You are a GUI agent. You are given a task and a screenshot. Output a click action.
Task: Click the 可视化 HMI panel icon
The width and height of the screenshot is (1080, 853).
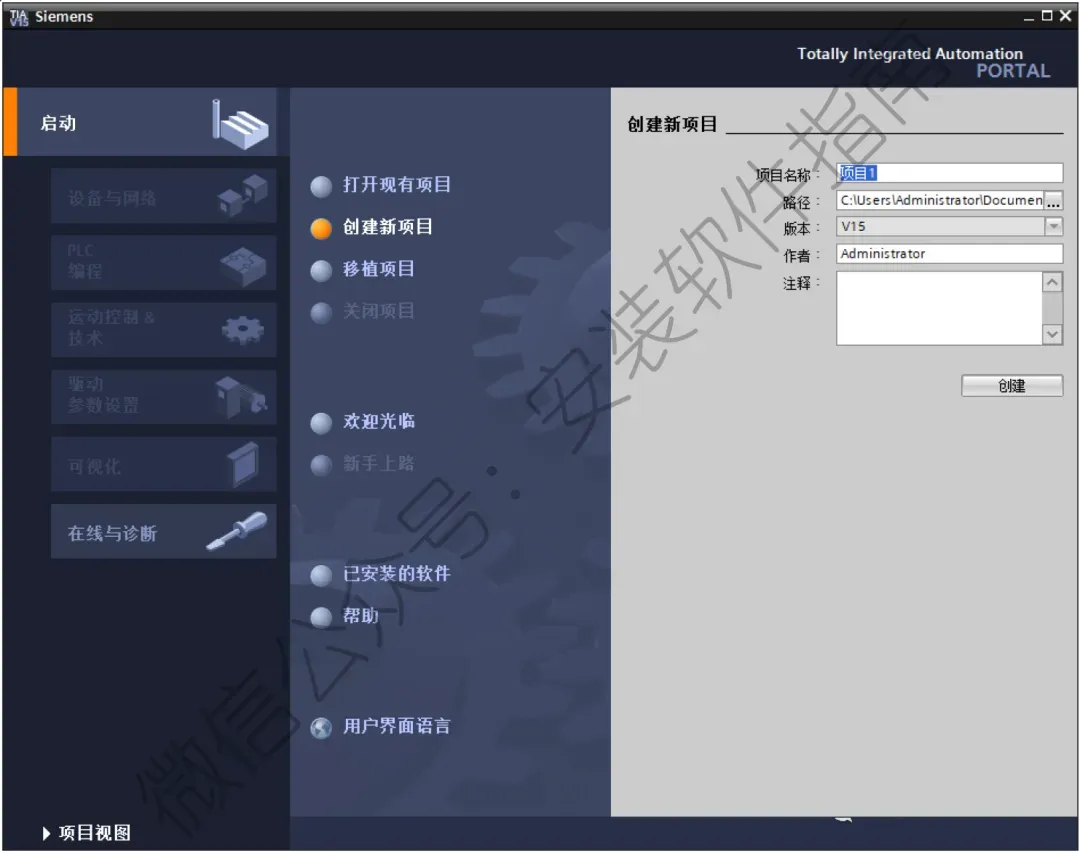[242, 464]
